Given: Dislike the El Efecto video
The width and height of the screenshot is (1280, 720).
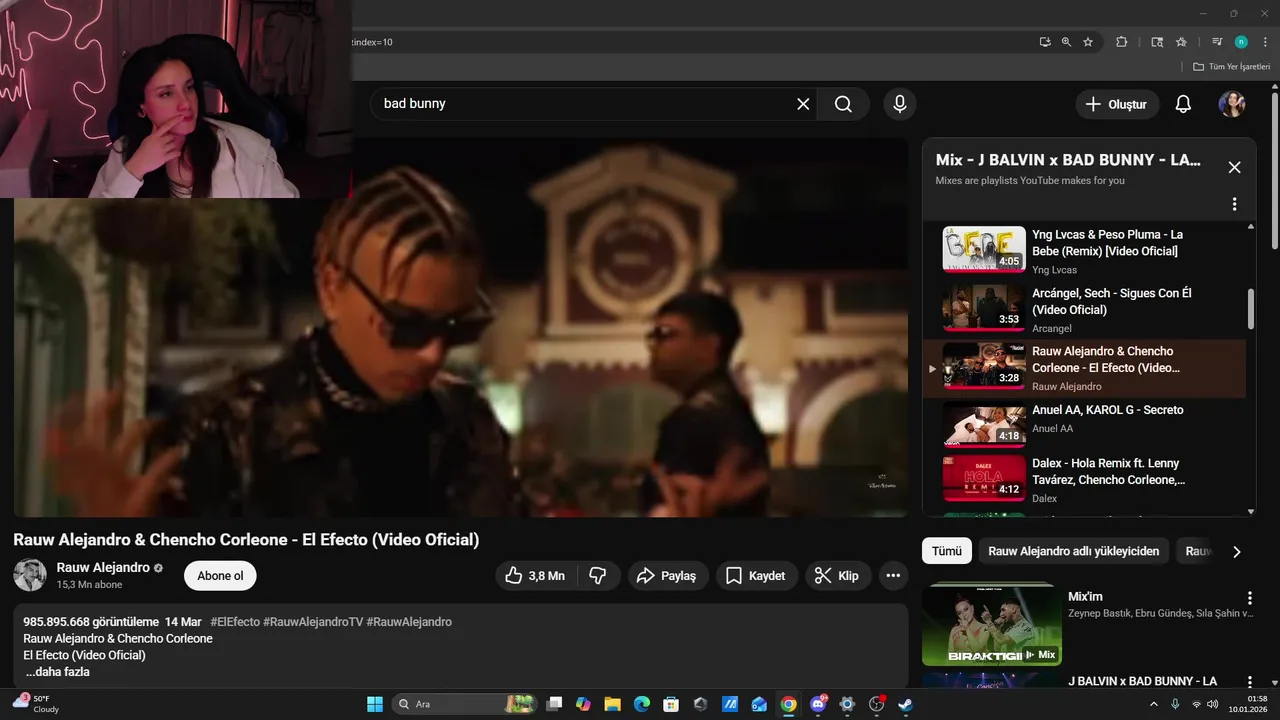Looking at the screenshot, I should coord(598,575).
